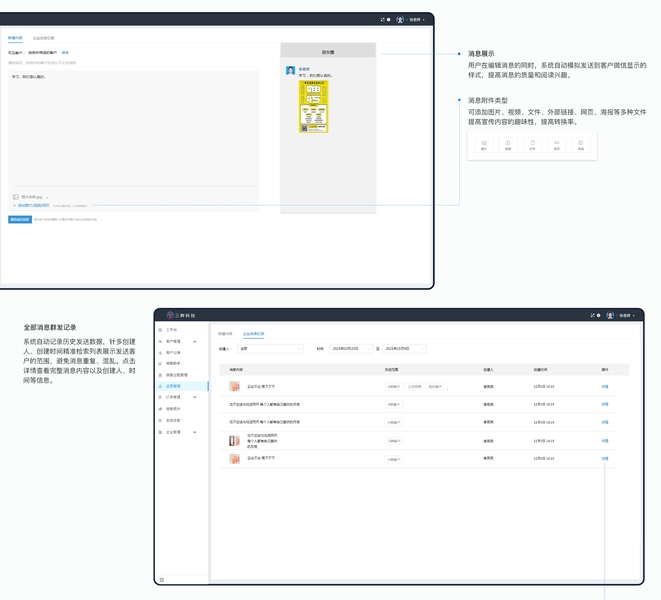Click the blue 通知成员发表 button
The height and width of the screenshot is (600, 661).
[x=20, y=219]
